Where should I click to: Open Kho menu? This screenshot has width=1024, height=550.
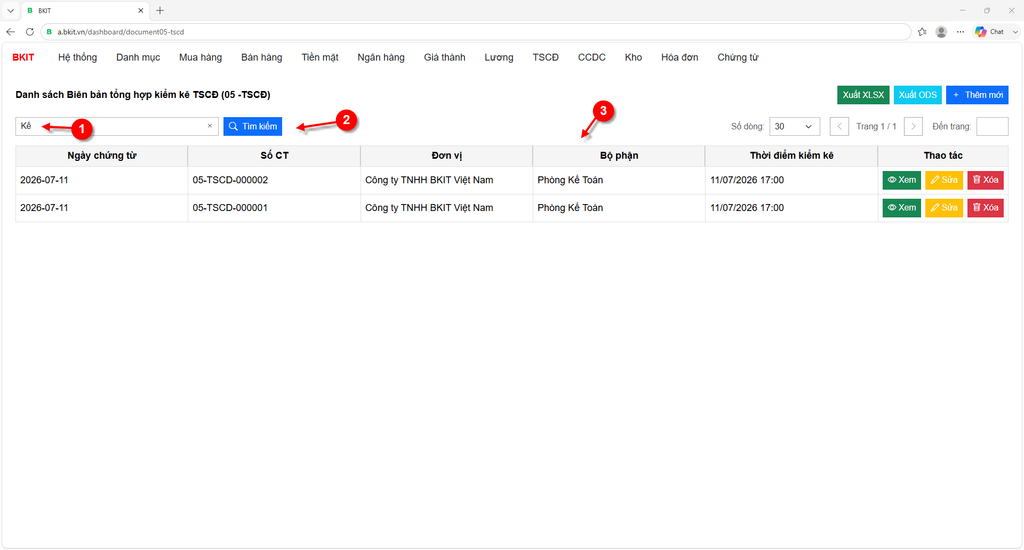pos(633,57)
